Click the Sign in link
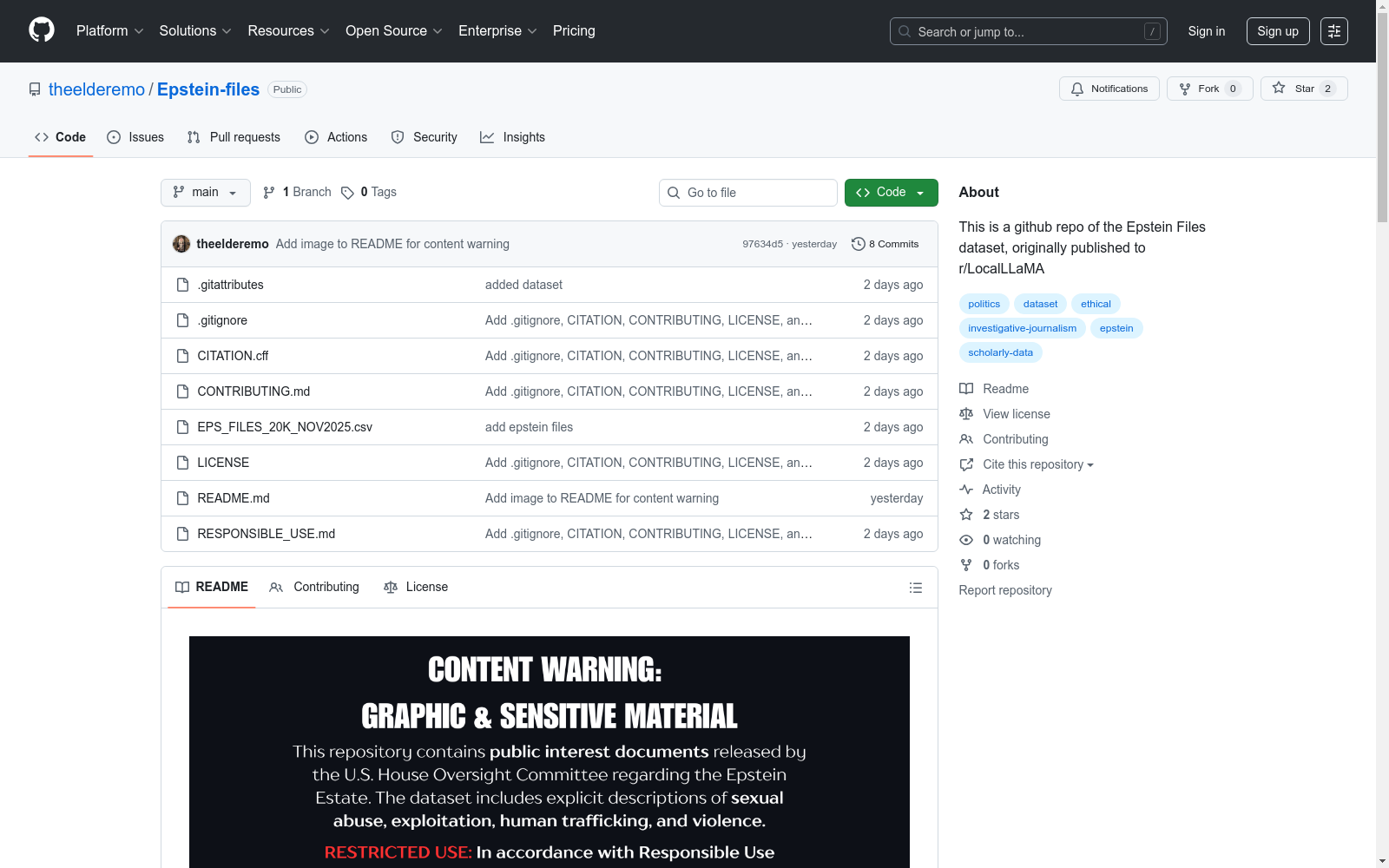The width and height of the screenshot is (1389, 868). tap(1207, 31)
